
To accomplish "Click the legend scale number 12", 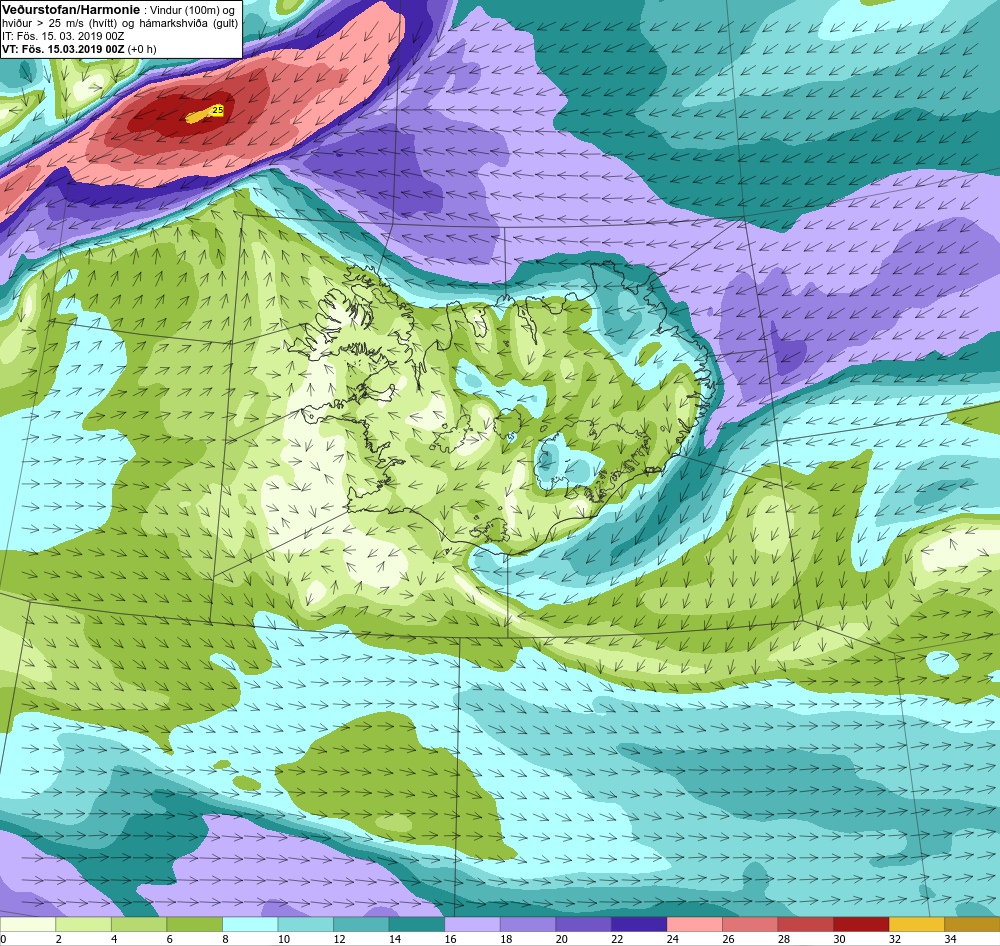I will (339, 938).
